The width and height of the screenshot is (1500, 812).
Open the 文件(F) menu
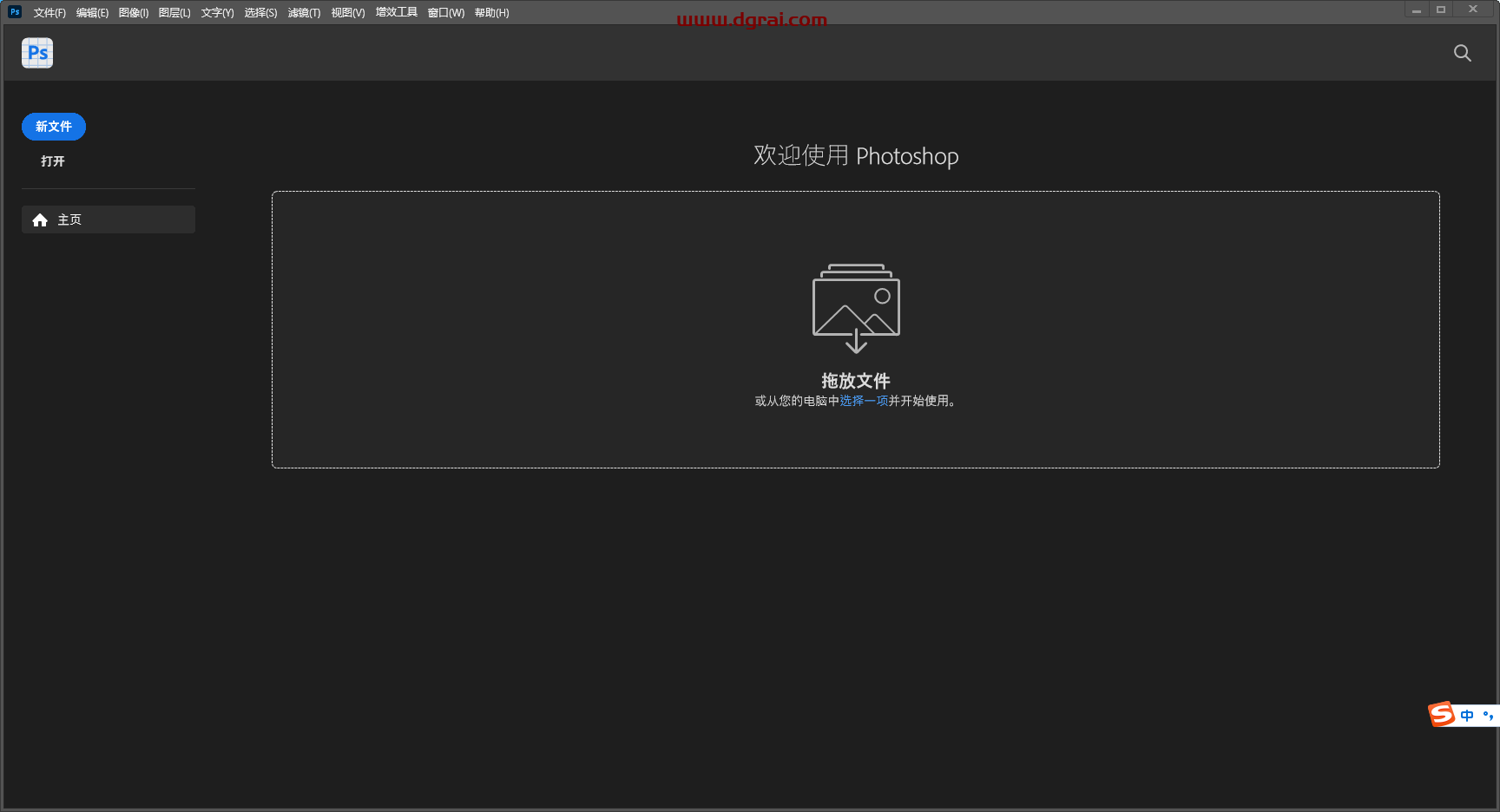coord(49,12)
